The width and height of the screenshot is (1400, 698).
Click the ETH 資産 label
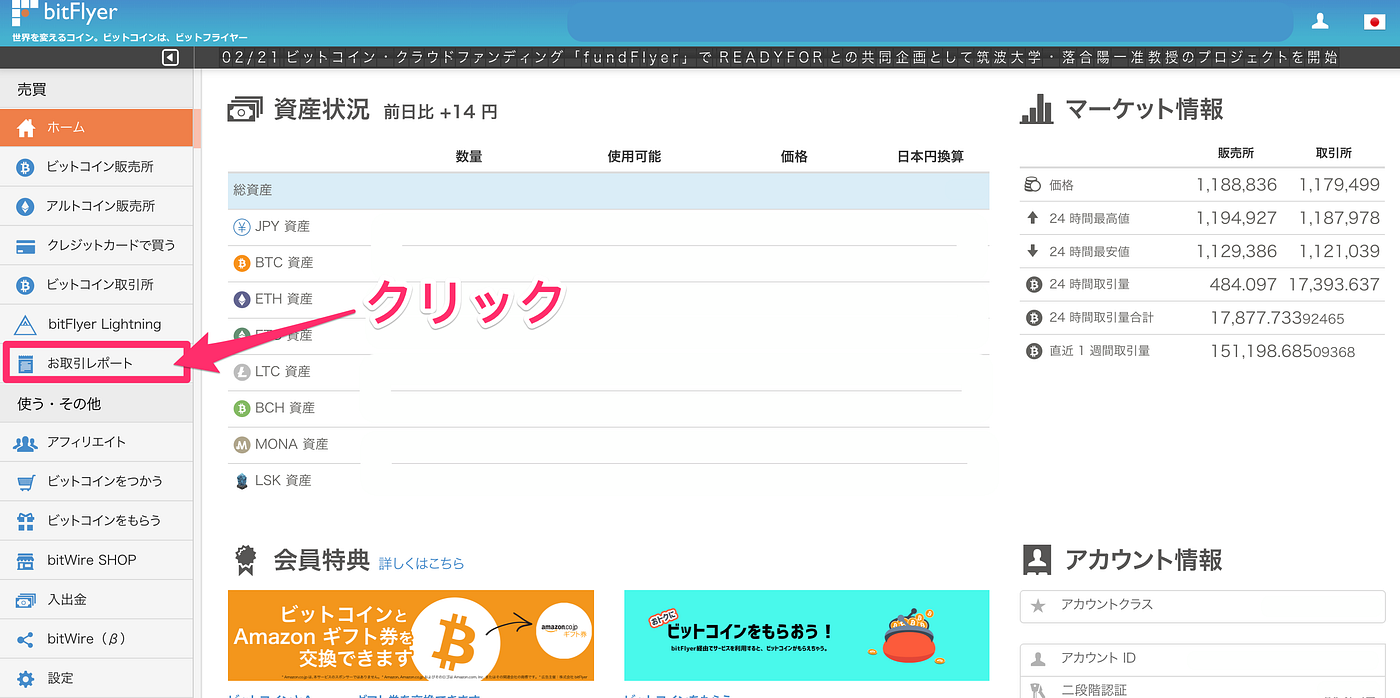pyautogui.click(x=283, y=299)
